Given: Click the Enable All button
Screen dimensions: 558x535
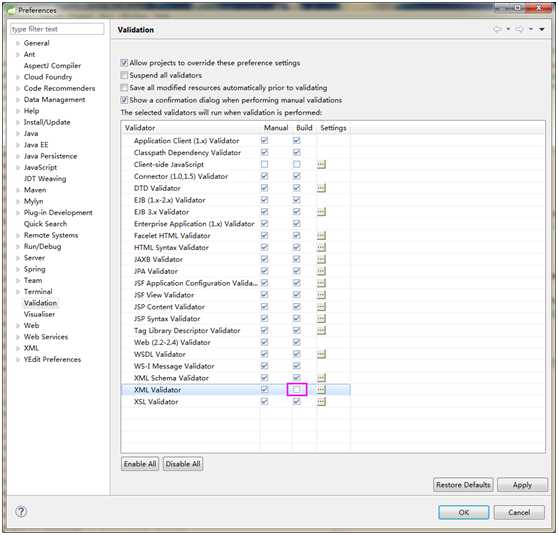Looking at the screenshot, I should (140, 464).
